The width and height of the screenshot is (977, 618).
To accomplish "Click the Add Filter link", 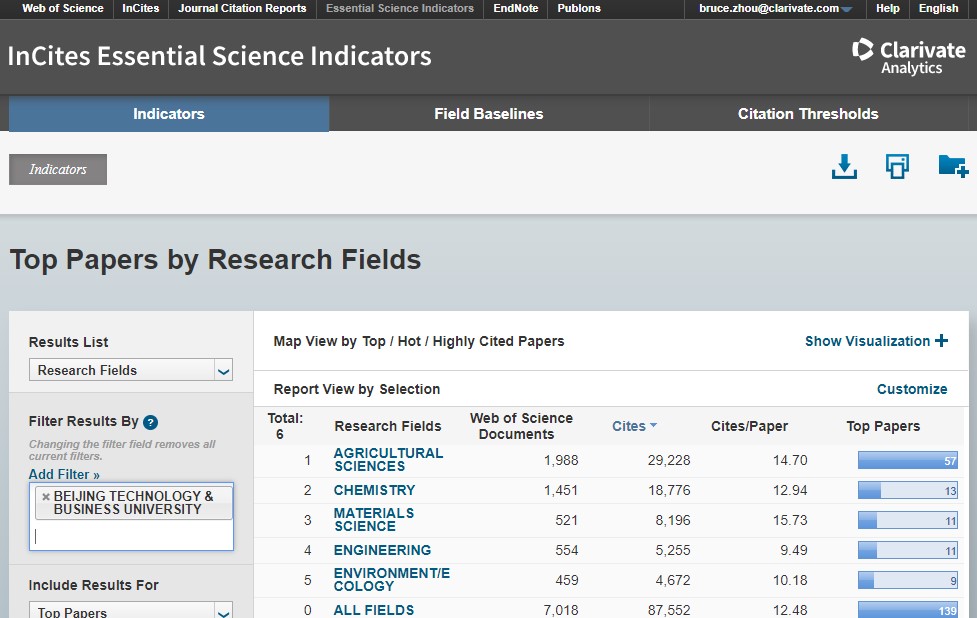I will (x=64, y=474).
